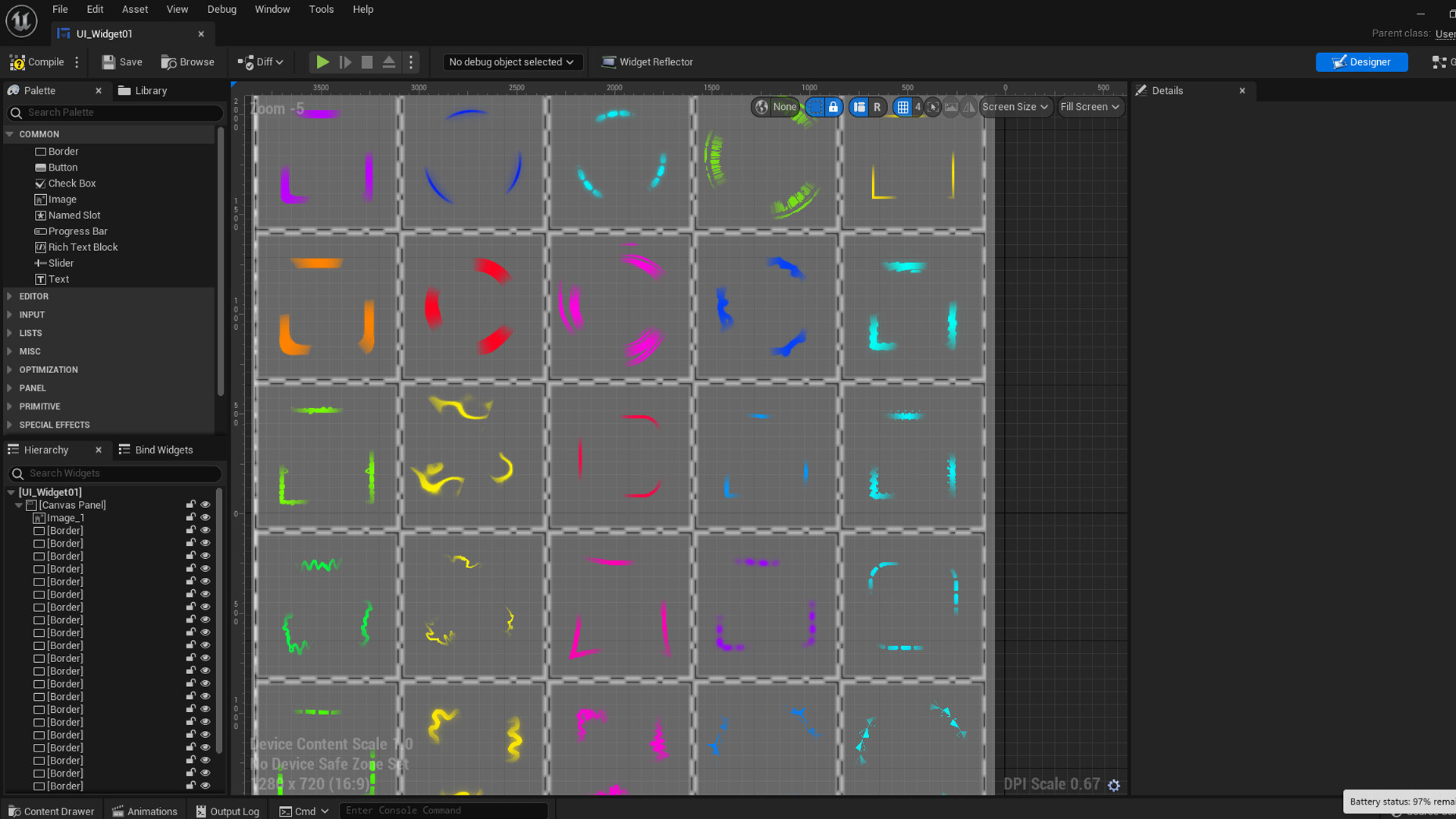Lock the Canvas Panel in the Hierarchy
The height and width of the screenshot is (819, 1456).
(x=190, y=504)
